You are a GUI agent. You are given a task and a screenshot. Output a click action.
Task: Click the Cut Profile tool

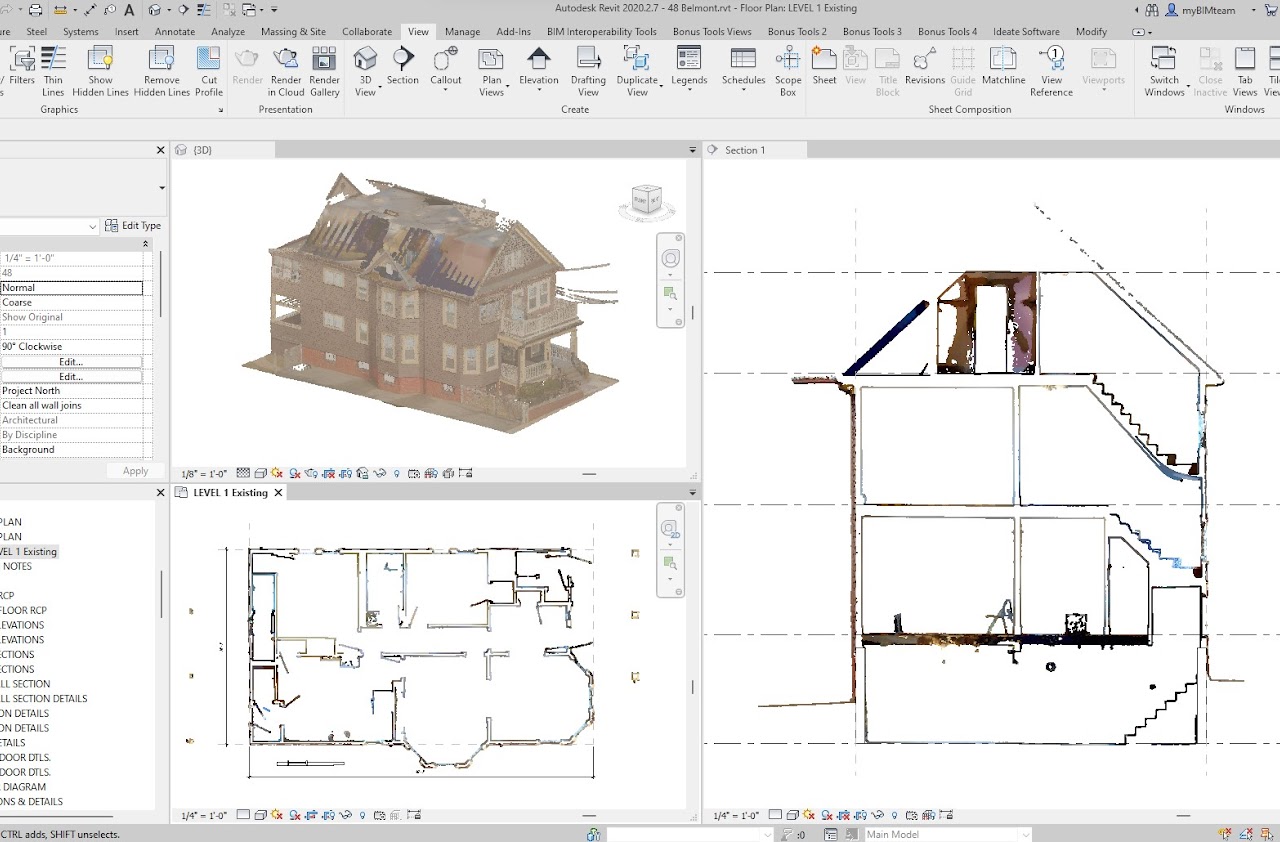click(209, 71)
